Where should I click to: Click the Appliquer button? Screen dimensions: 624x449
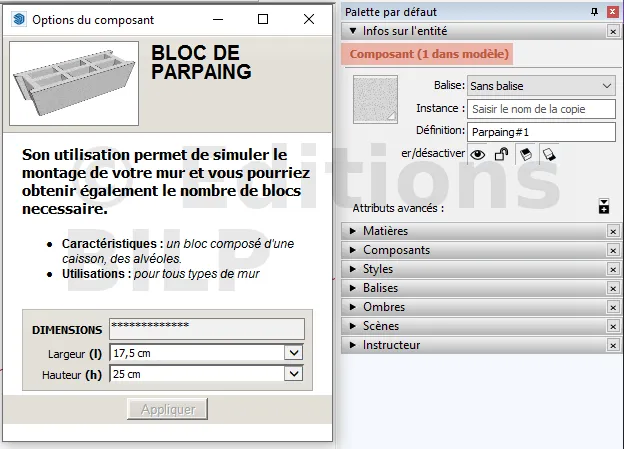(x=167, y=410)
